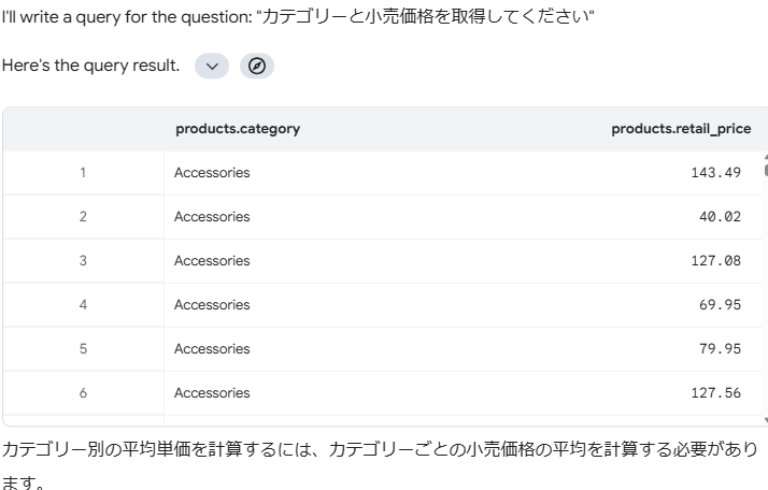Click the Accessories cell in row 4
Viewport: 768px width, 490px height.
click(x=212, y=305)
